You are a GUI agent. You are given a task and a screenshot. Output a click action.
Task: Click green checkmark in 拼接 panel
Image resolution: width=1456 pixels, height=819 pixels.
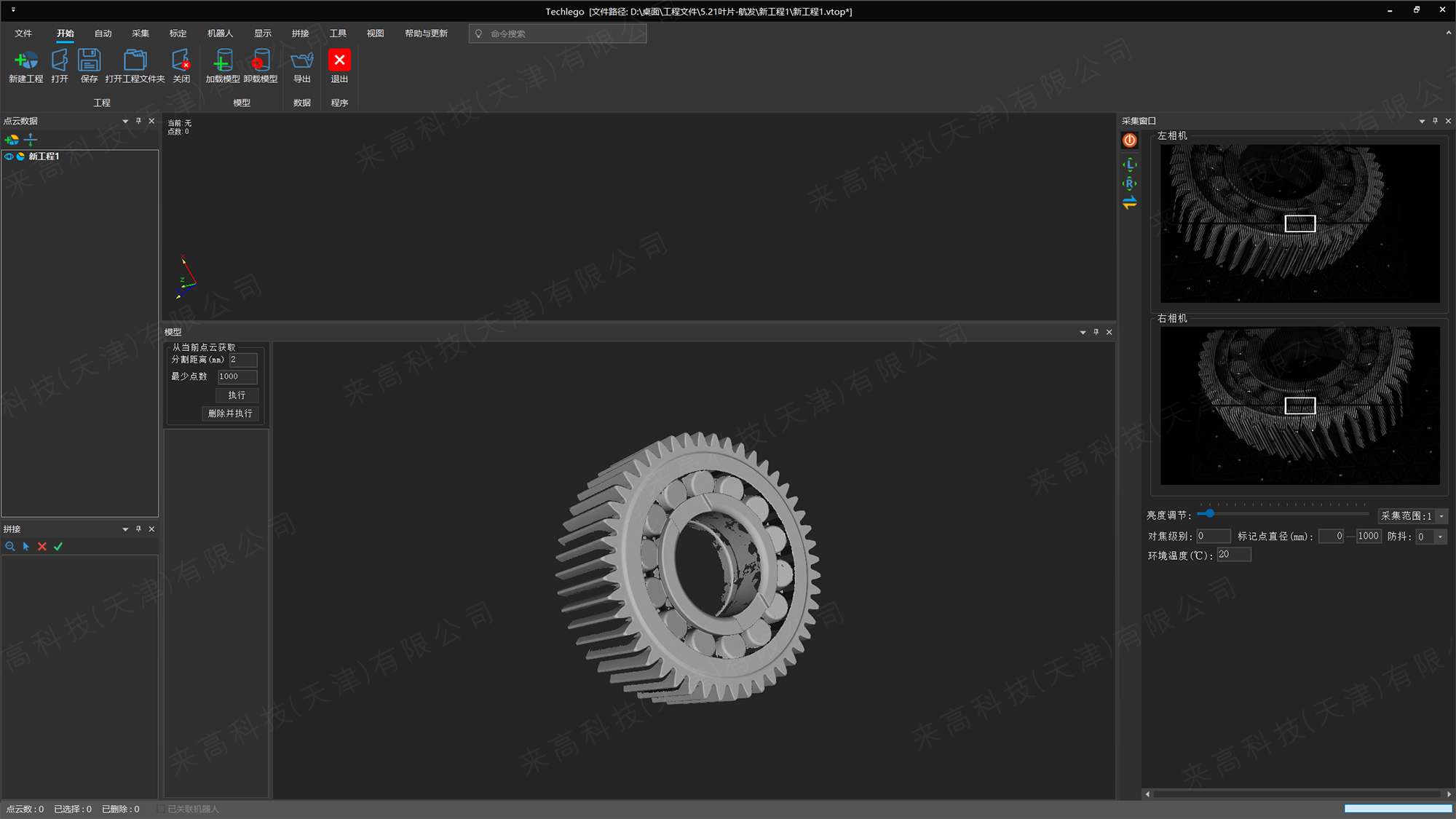coord(58,546)
